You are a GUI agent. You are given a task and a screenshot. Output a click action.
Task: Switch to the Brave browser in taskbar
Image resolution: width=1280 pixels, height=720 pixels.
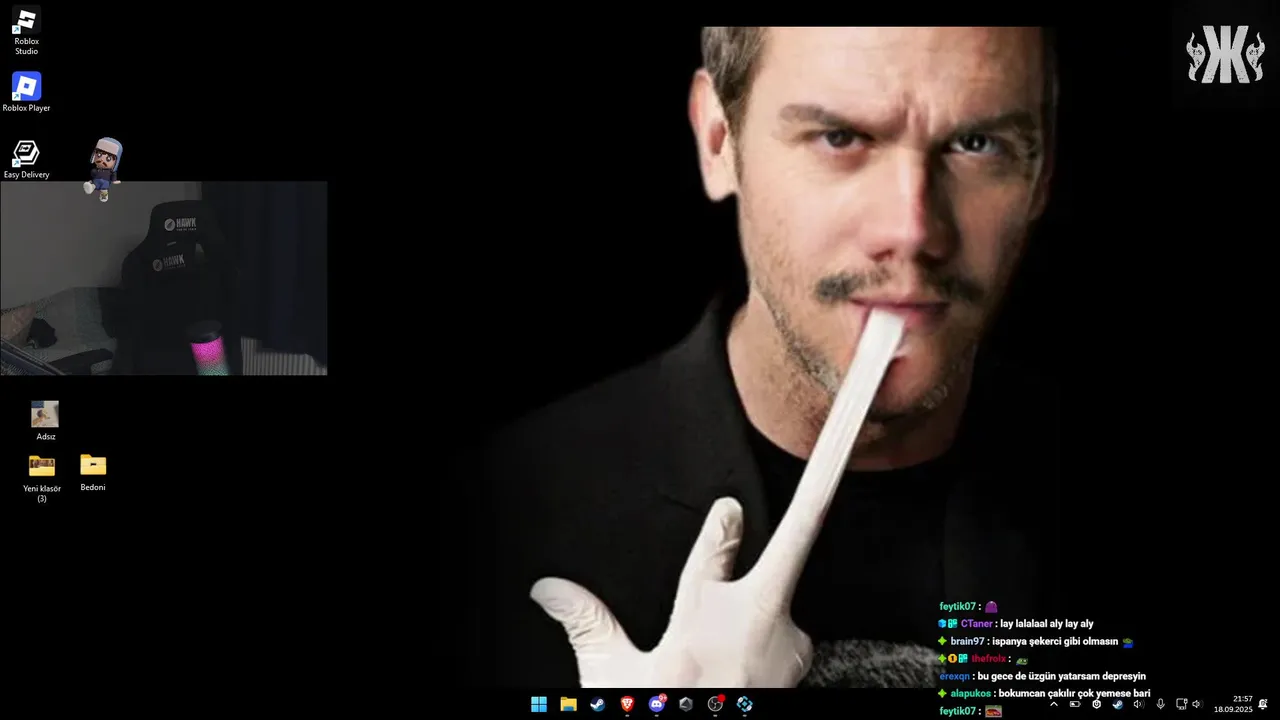click(x=627, y=704)
